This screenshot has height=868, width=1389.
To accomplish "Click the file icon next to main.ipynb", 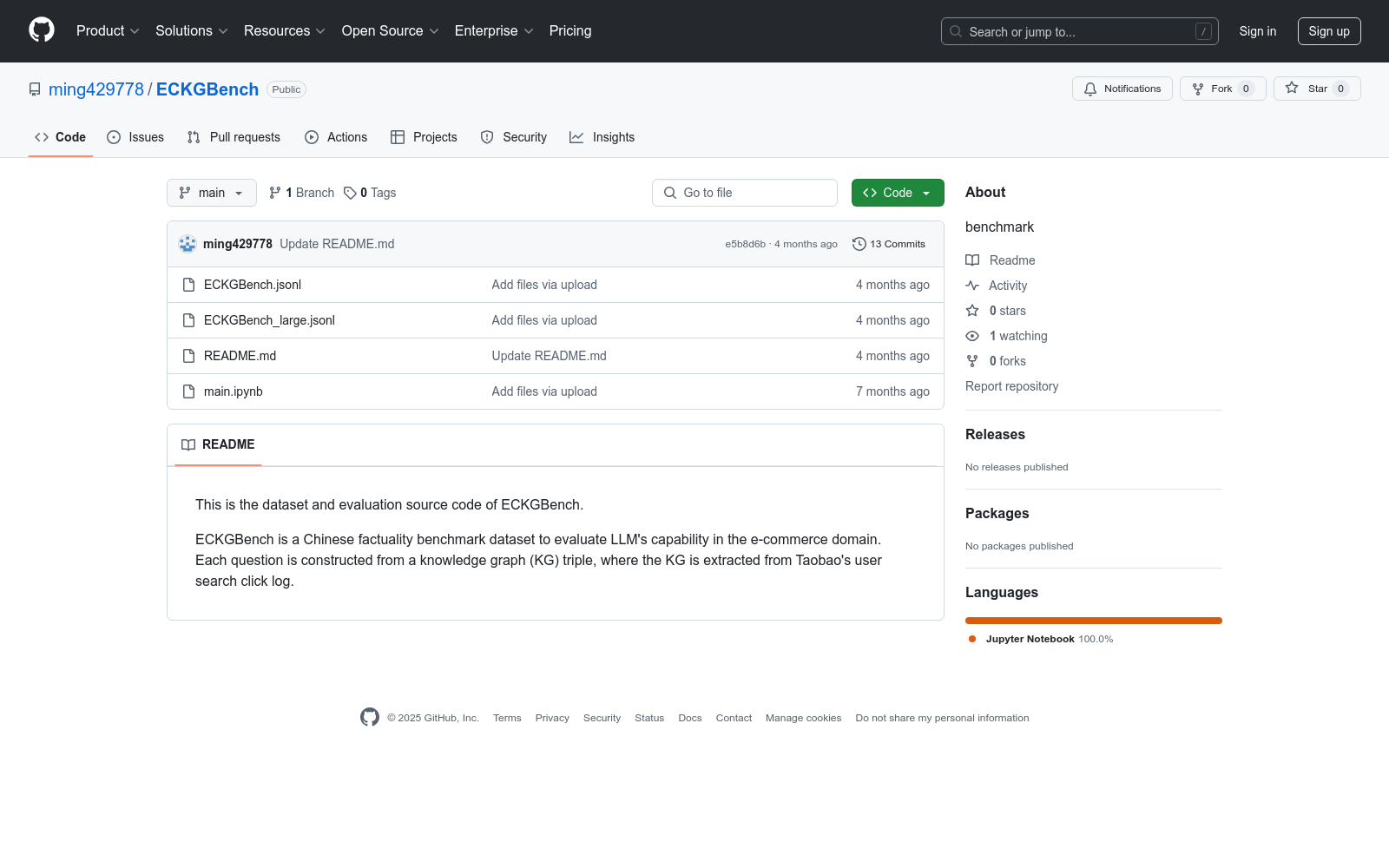I will click(x=188, y=391).
